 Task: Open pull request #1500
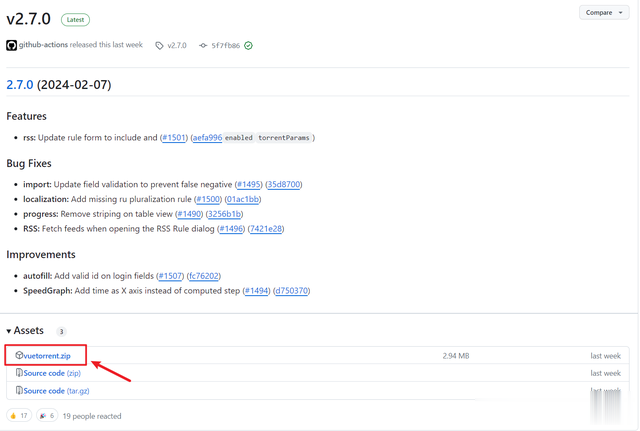(208, 199)
